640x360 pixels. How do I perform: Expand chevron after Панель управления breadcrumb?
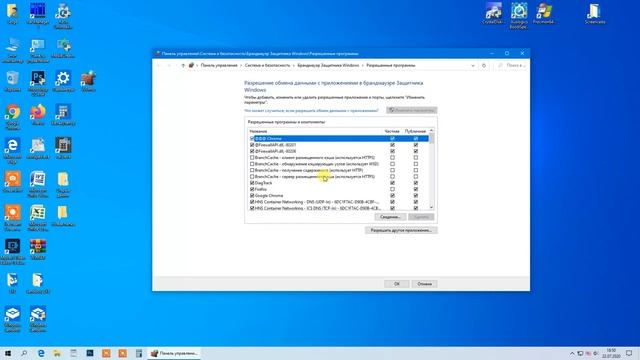click(x=241, y=65)
